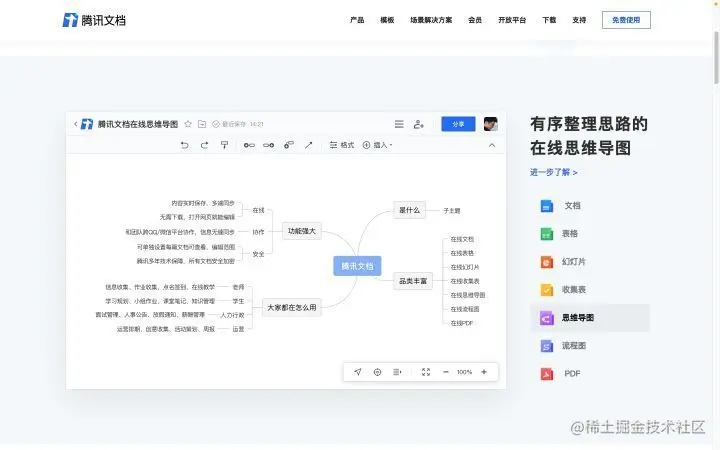Click the 在线PDF child node

[461, 323]
